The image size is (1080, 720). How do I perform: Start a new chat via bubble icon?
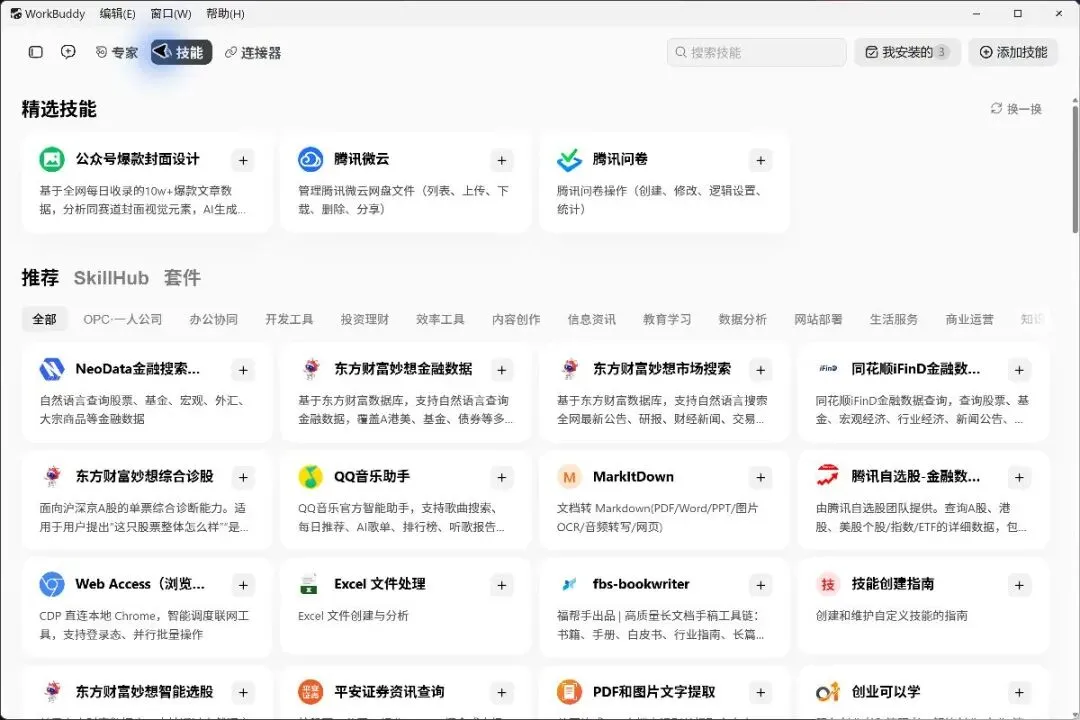pyautogui.click(x=68, y=52)
